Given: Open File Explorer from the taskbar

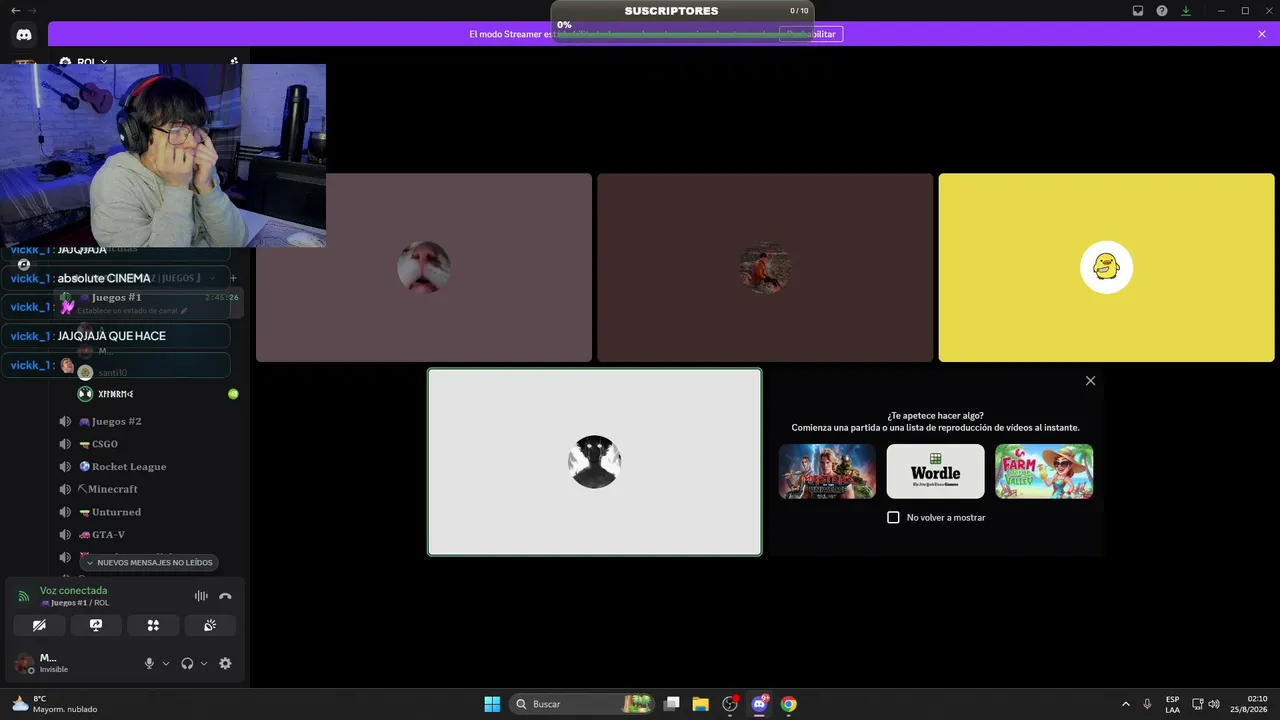Looking at the screenshot, I should pos(701,704).
